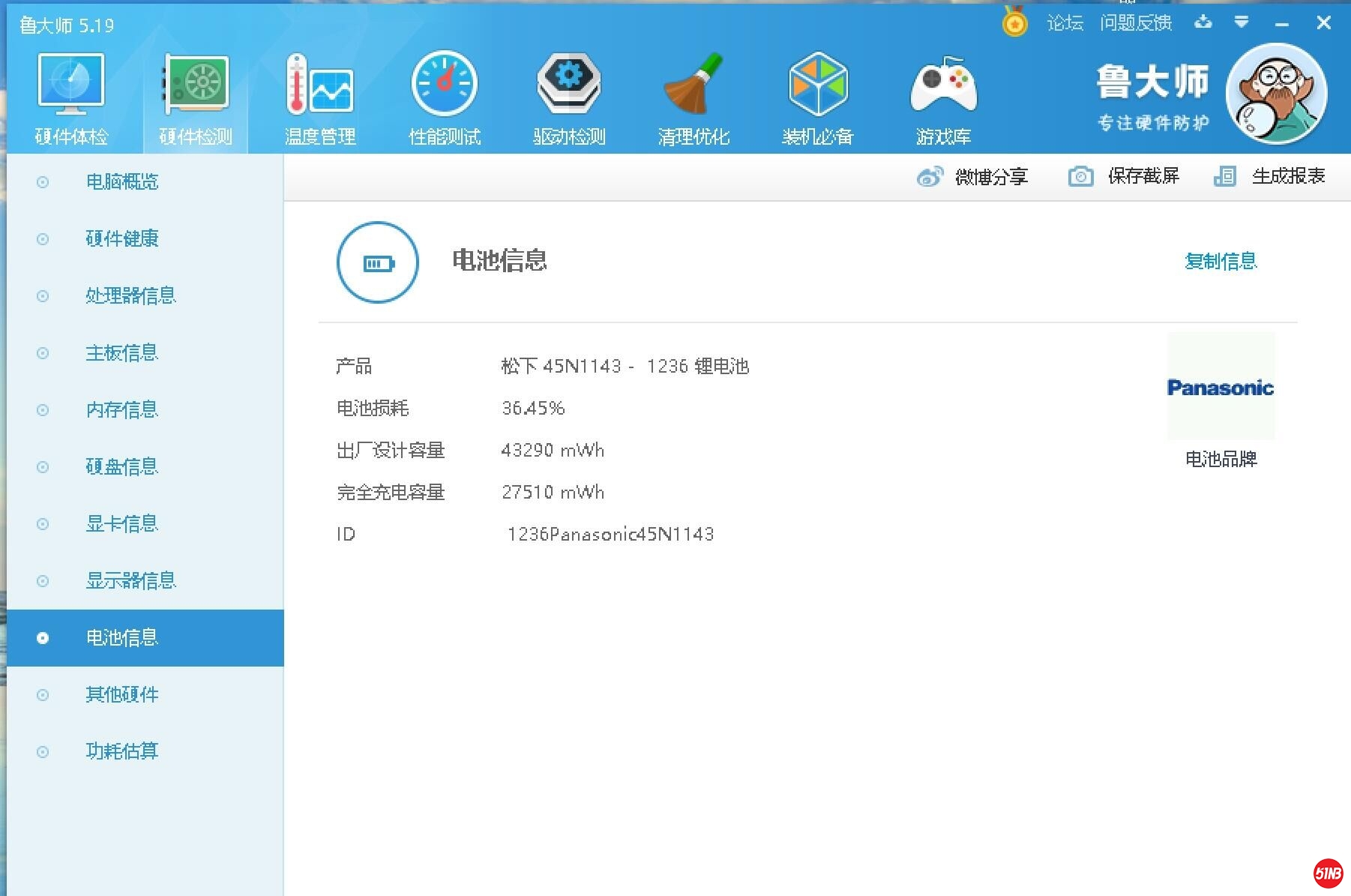1351x896 pixels.
Task: Click the 生成报表 report button
Action: coord(1288,176)
